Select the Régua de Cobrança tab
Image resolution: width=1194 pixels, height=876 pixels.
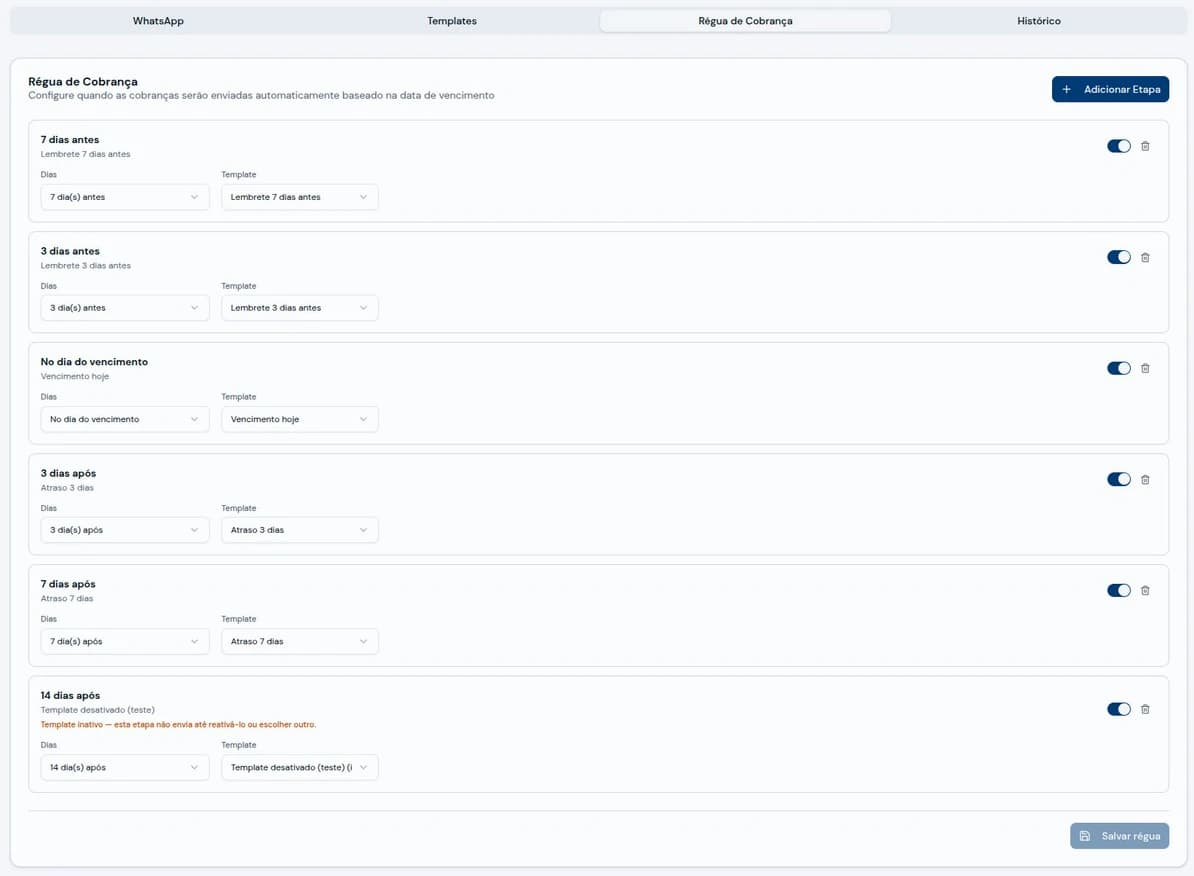[745, 21]
